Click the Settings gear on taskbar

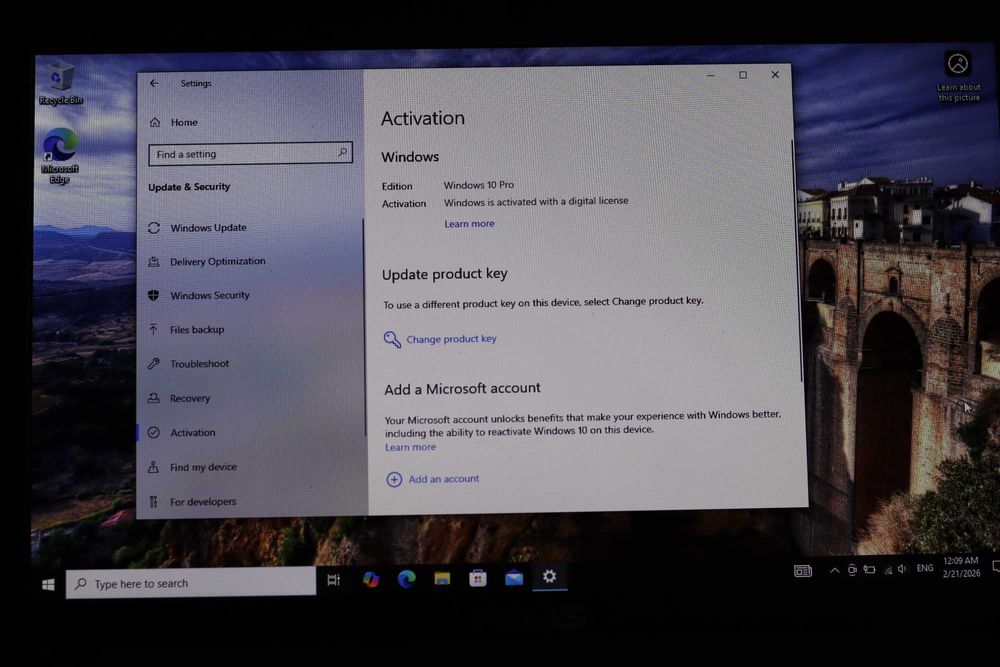click(549, 576)
